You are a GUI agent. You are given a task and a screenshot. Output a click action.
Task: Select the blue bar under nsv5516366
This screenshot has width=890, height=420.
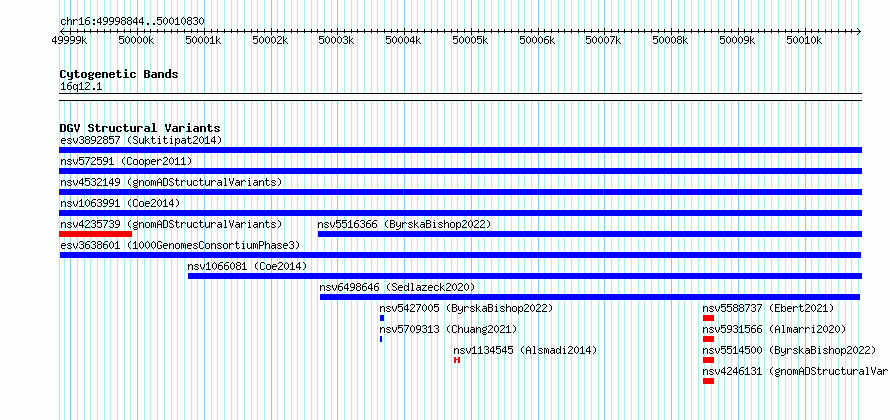point(590,234)
